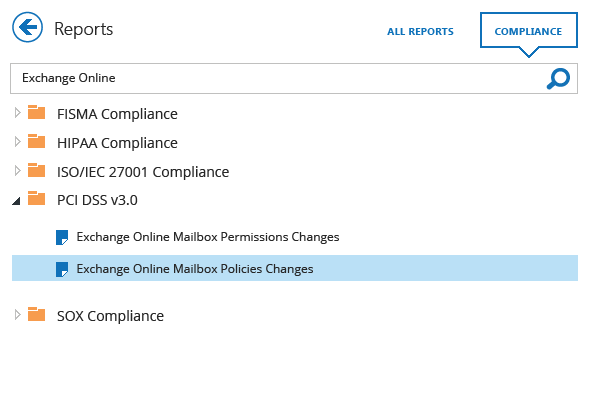Click the Mailbox Permissions Changes report icon
591x395 pixels.
(62, 237)
